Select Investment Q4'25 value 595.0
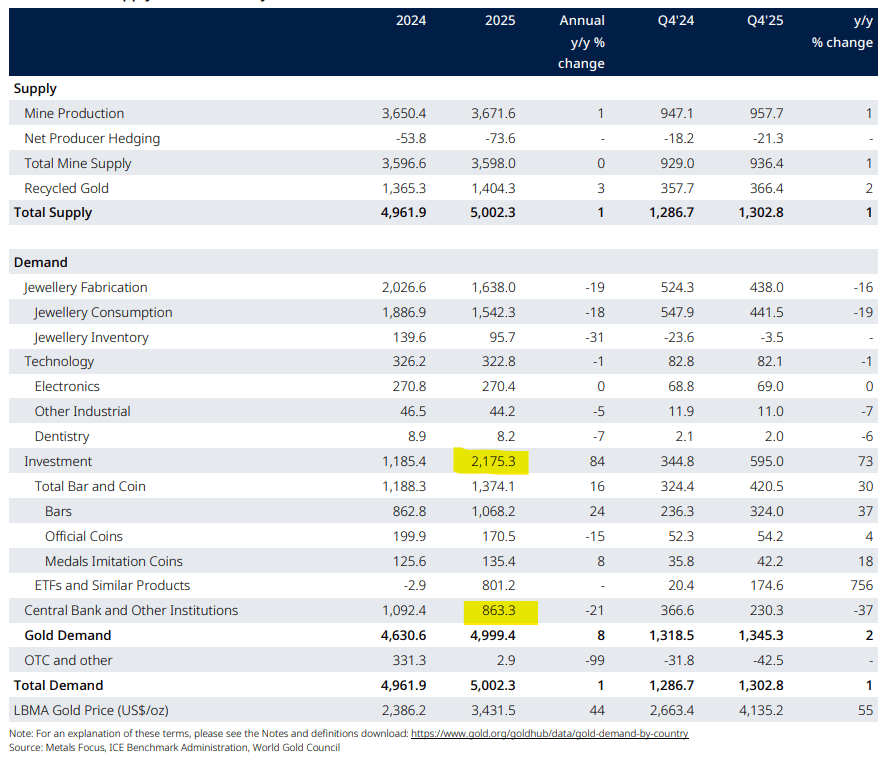This screenshot has width=889, height=773. pyautogui.click(x=767, y=461)
